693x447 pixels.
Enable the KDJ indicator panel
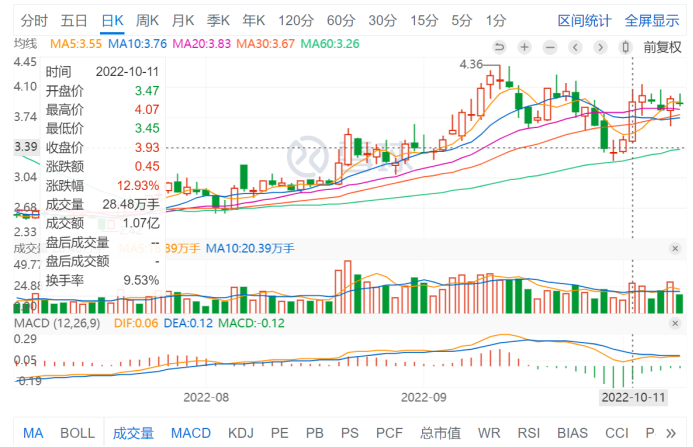241,433
